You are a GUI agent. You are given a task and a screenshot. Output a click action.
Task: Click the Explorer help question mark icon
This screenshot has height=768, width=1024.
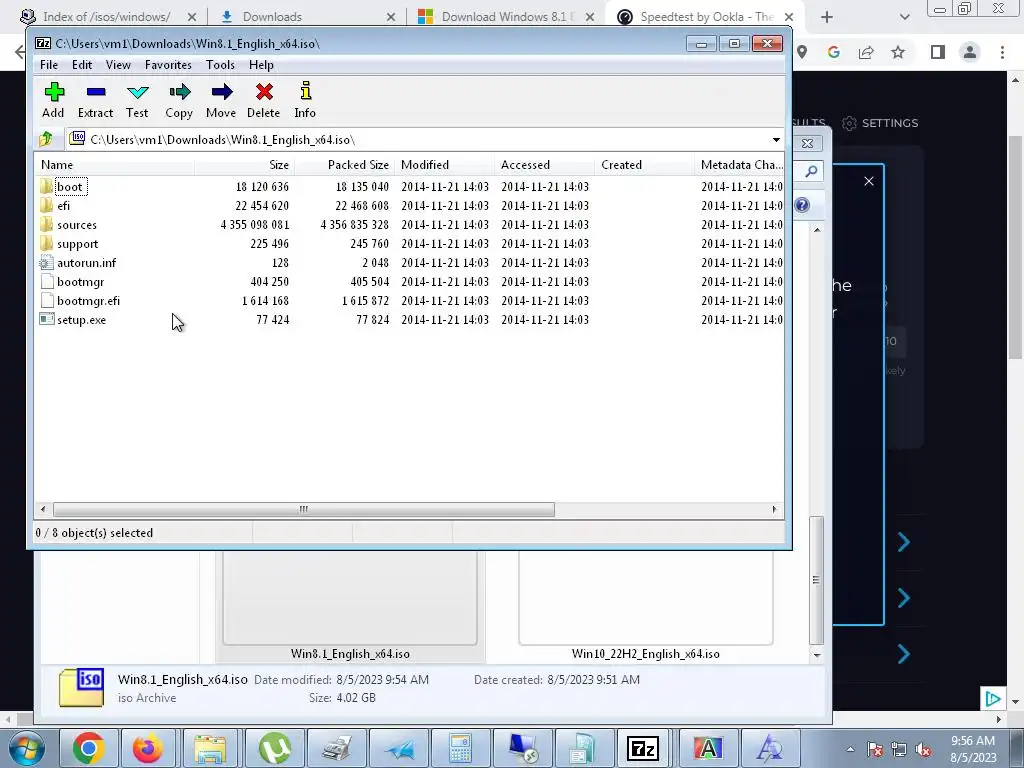pos(803,205)
